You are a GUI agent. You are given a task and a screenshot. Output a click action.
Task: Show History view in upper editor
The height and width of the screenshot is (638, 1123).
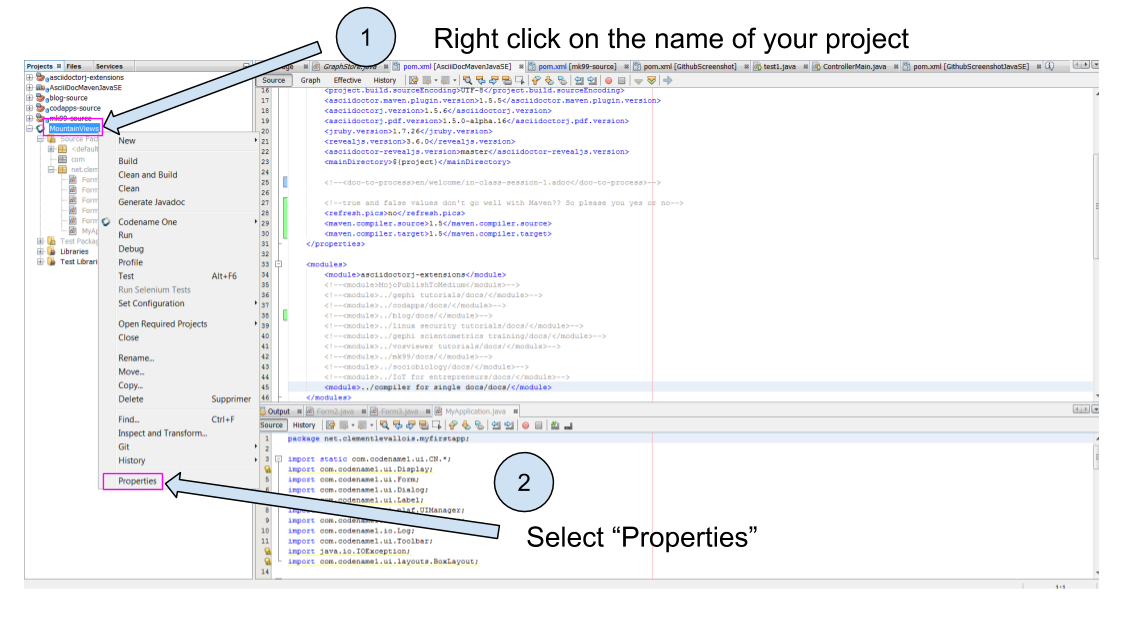click(x=385, y=80)
